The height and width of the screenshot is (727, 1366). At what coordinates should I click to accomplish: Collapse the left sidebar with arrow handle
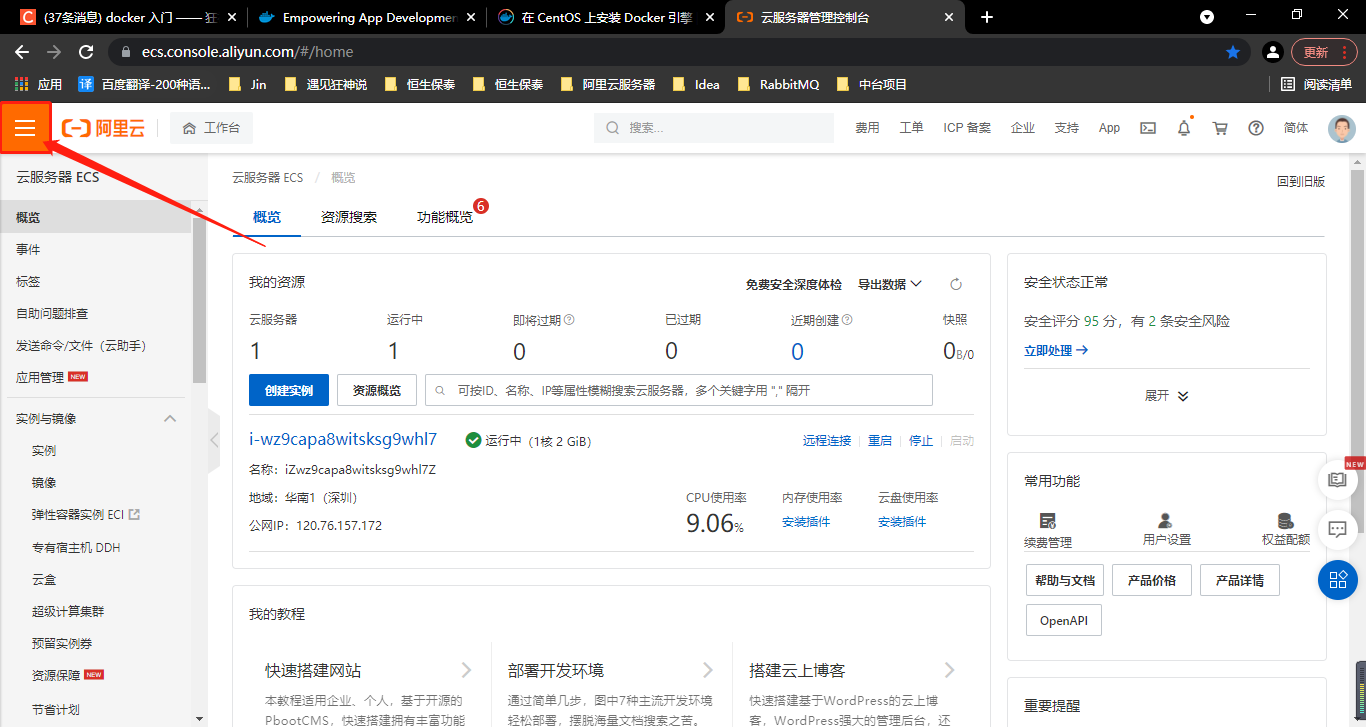(x=214, y=440)
